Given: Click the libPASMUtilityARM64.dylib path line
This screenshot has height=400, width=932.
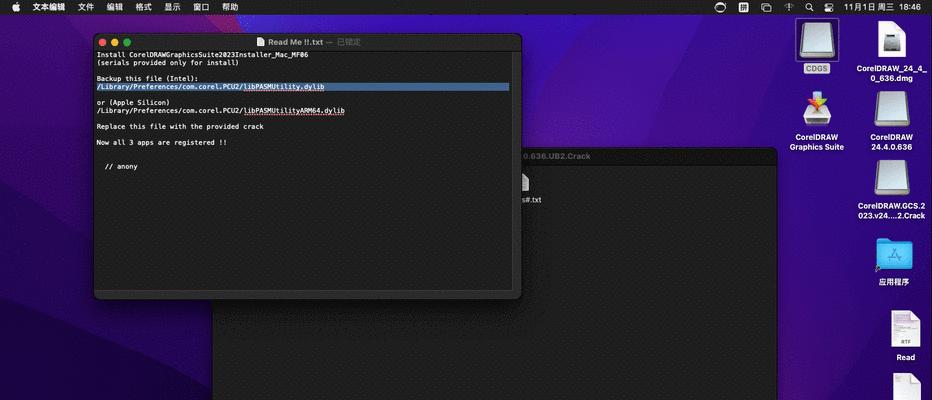Looking at the screenshot, I should (221, 111).
